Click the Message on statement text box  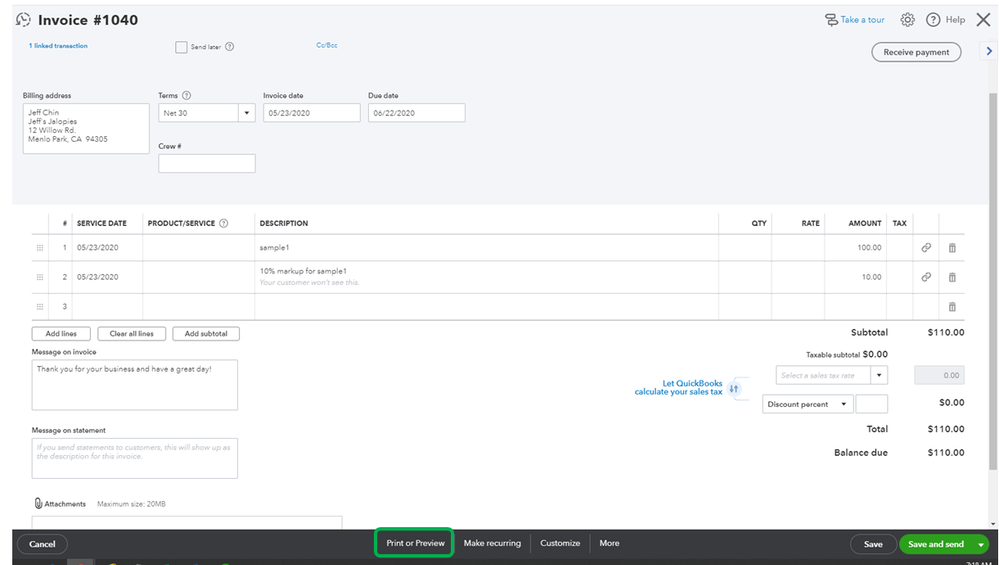(x=134, y=458)
